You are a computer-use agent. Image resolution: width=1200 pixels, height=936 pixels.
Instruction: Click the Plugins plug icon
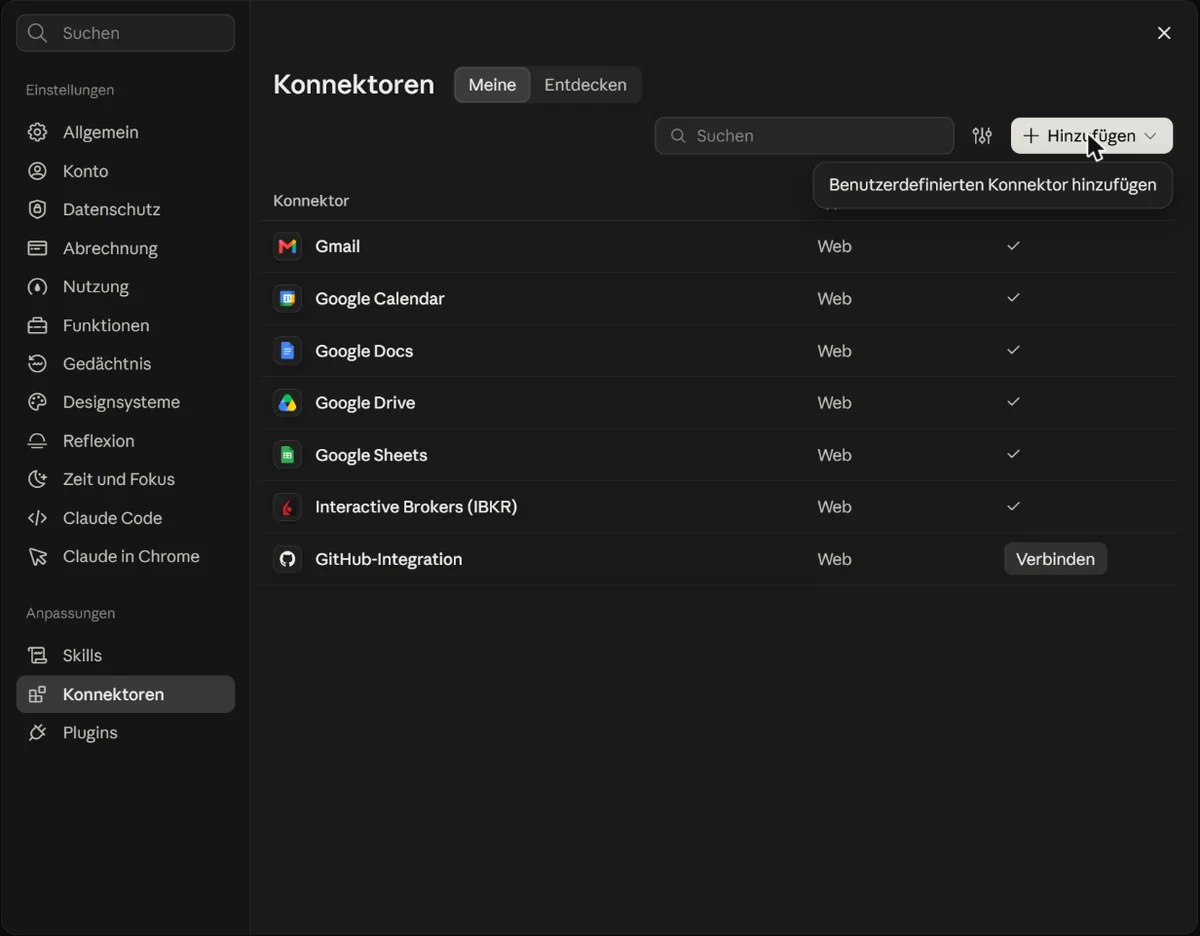coord(37,733)
